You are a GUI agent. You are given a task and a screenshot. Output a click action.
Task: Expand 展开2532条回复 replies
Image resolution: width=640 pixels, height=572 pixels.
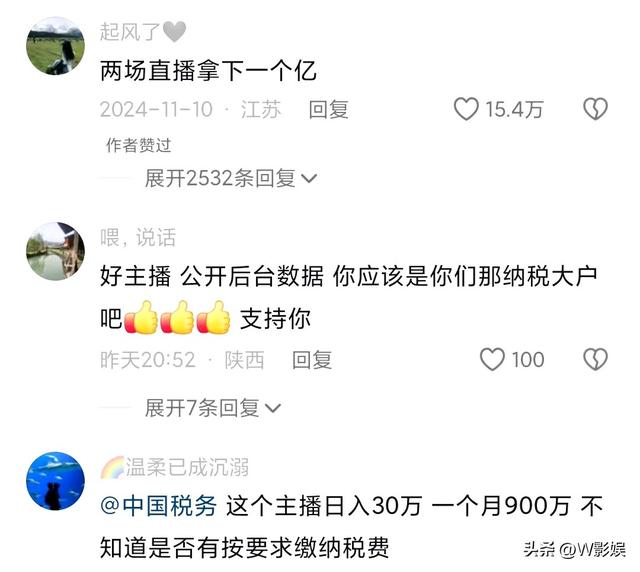(231, 178)
